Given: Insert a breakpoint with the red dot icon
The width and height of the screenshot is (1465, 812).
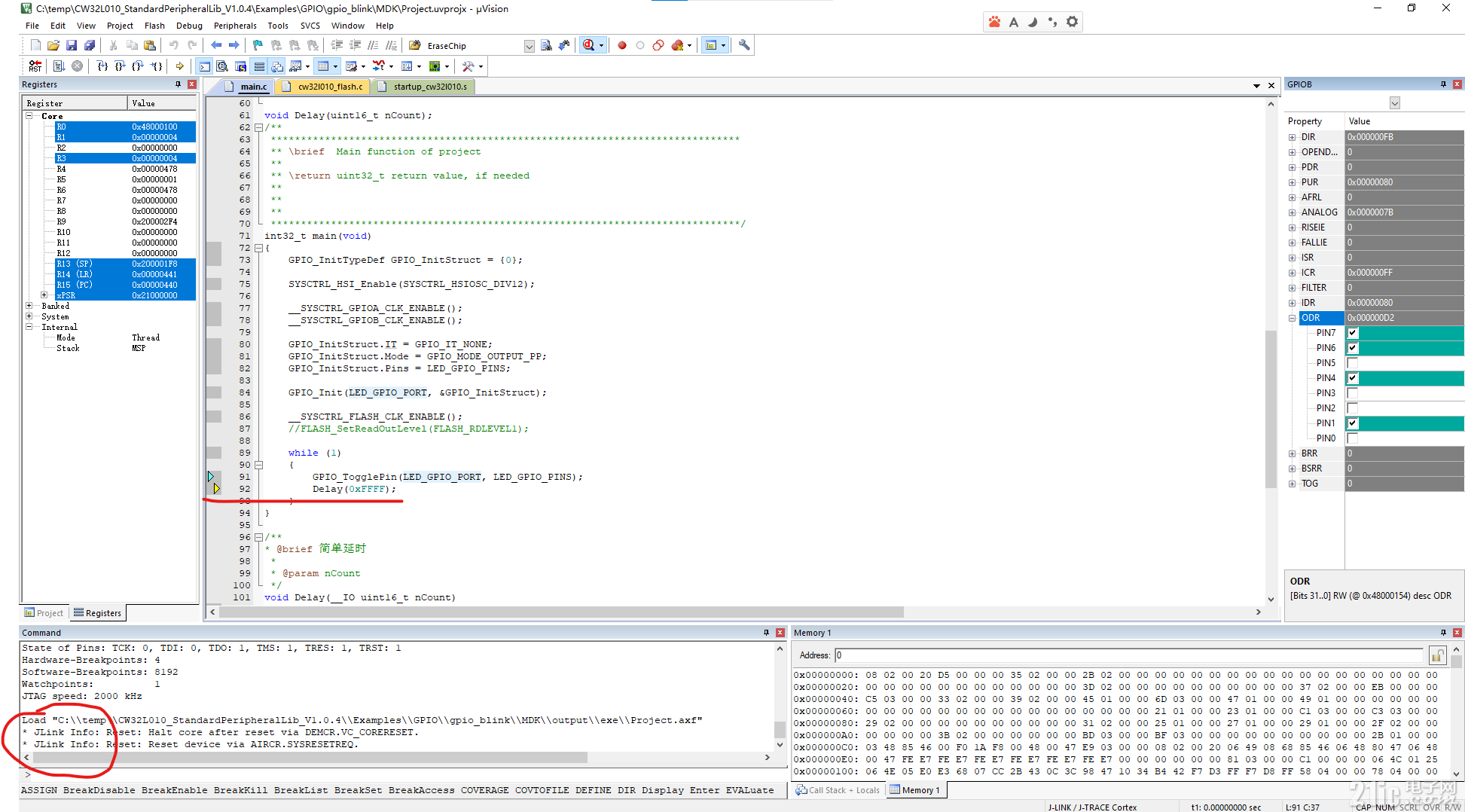Looking at the screenshot, I should coord(622,46).
